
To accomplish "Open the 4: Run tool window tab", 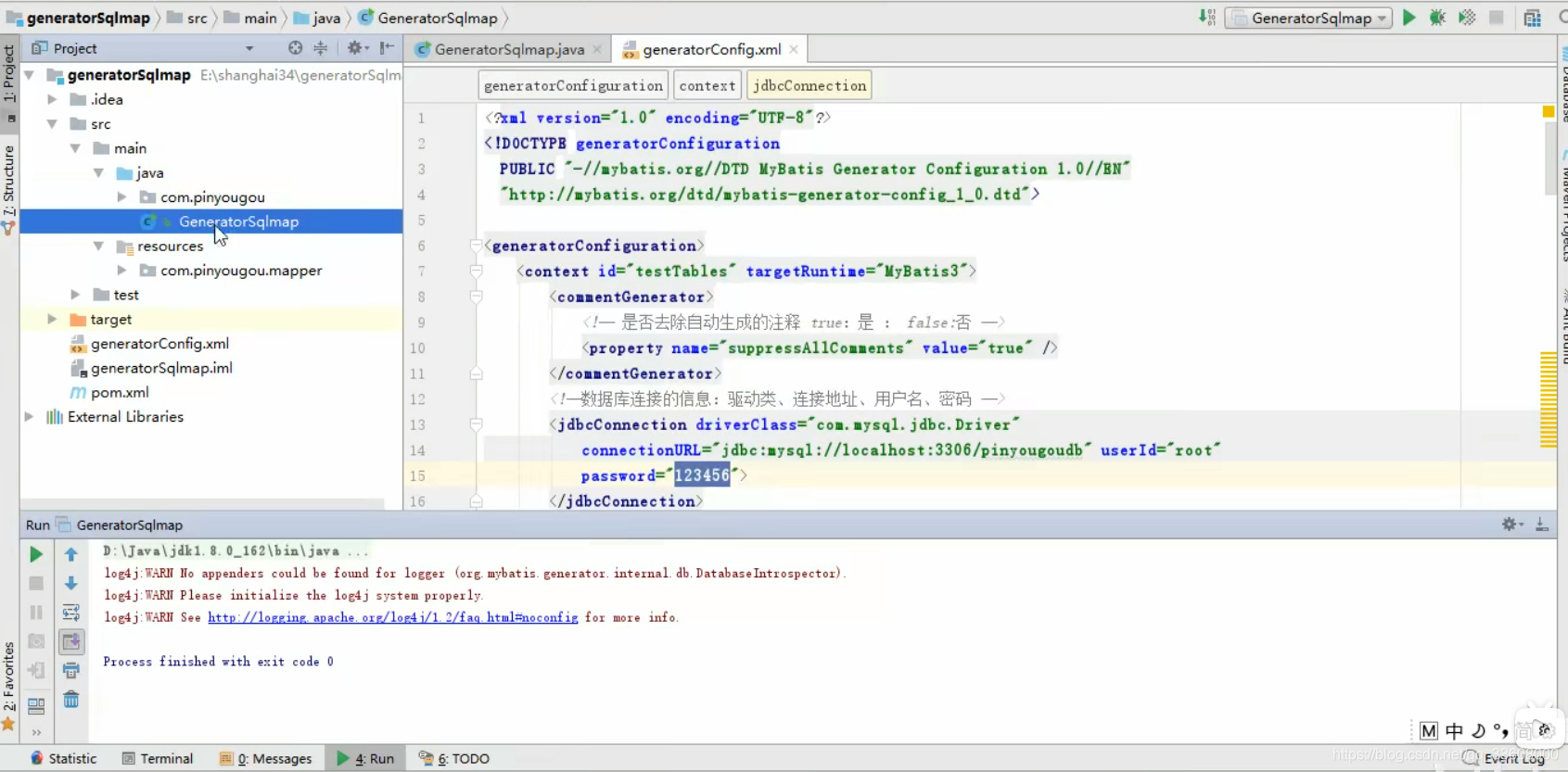I will 365,758.
